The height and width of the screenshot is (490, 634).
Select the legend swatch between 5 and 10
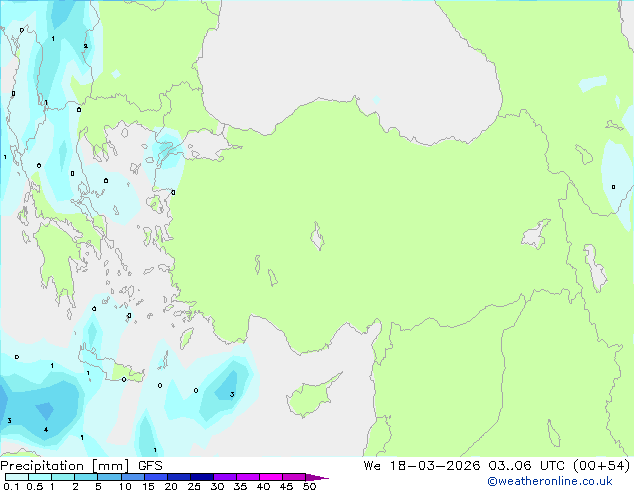(x=109, y=477)
